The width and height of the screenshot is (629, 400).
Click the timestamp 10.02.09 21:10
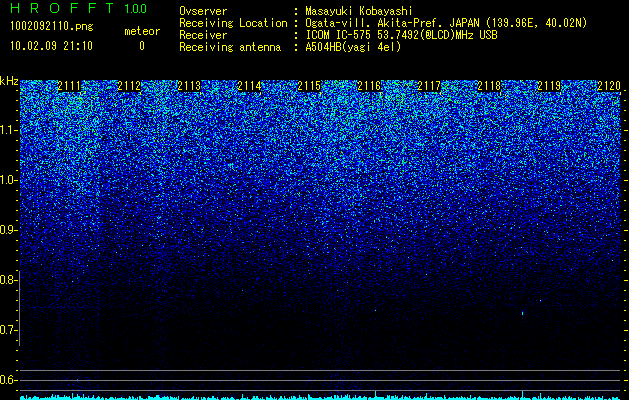(51, 46)
